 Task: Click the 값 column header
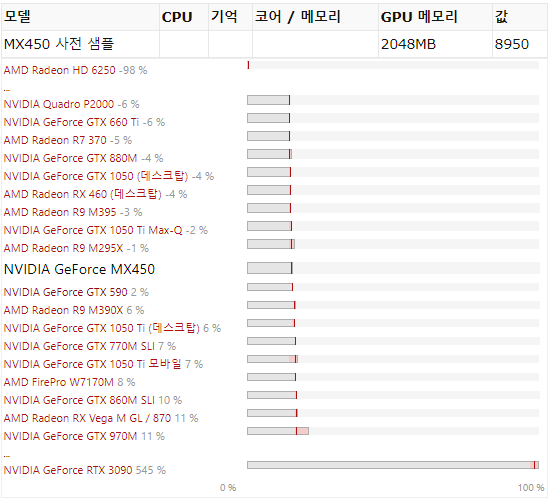(x=520, y=17)
